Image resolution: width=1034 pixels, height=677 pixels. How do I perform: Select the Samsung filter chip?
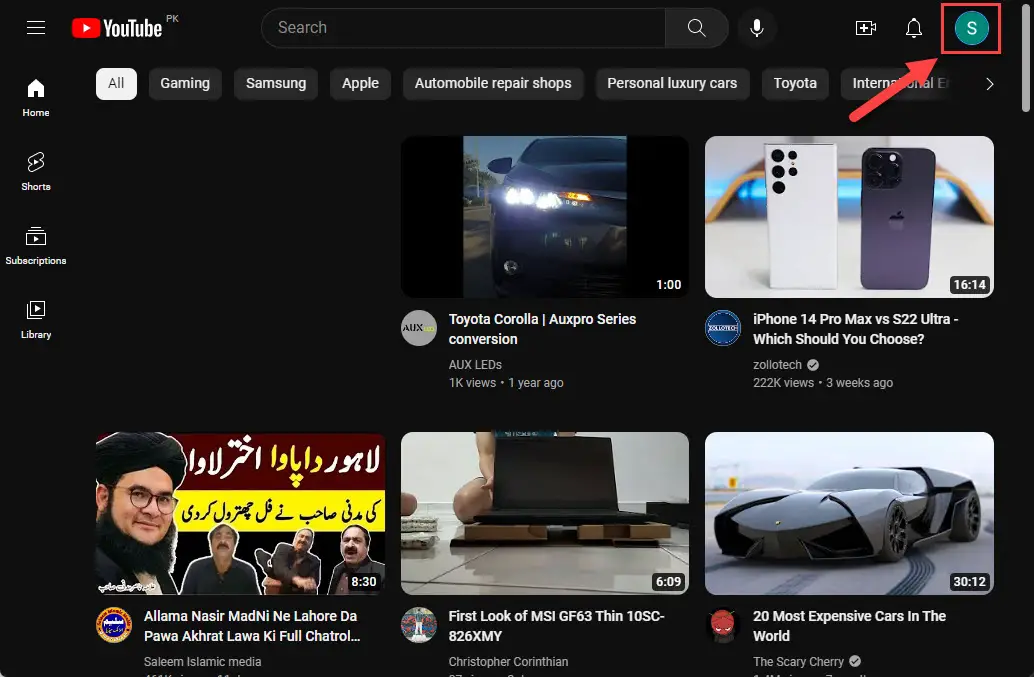276,84
